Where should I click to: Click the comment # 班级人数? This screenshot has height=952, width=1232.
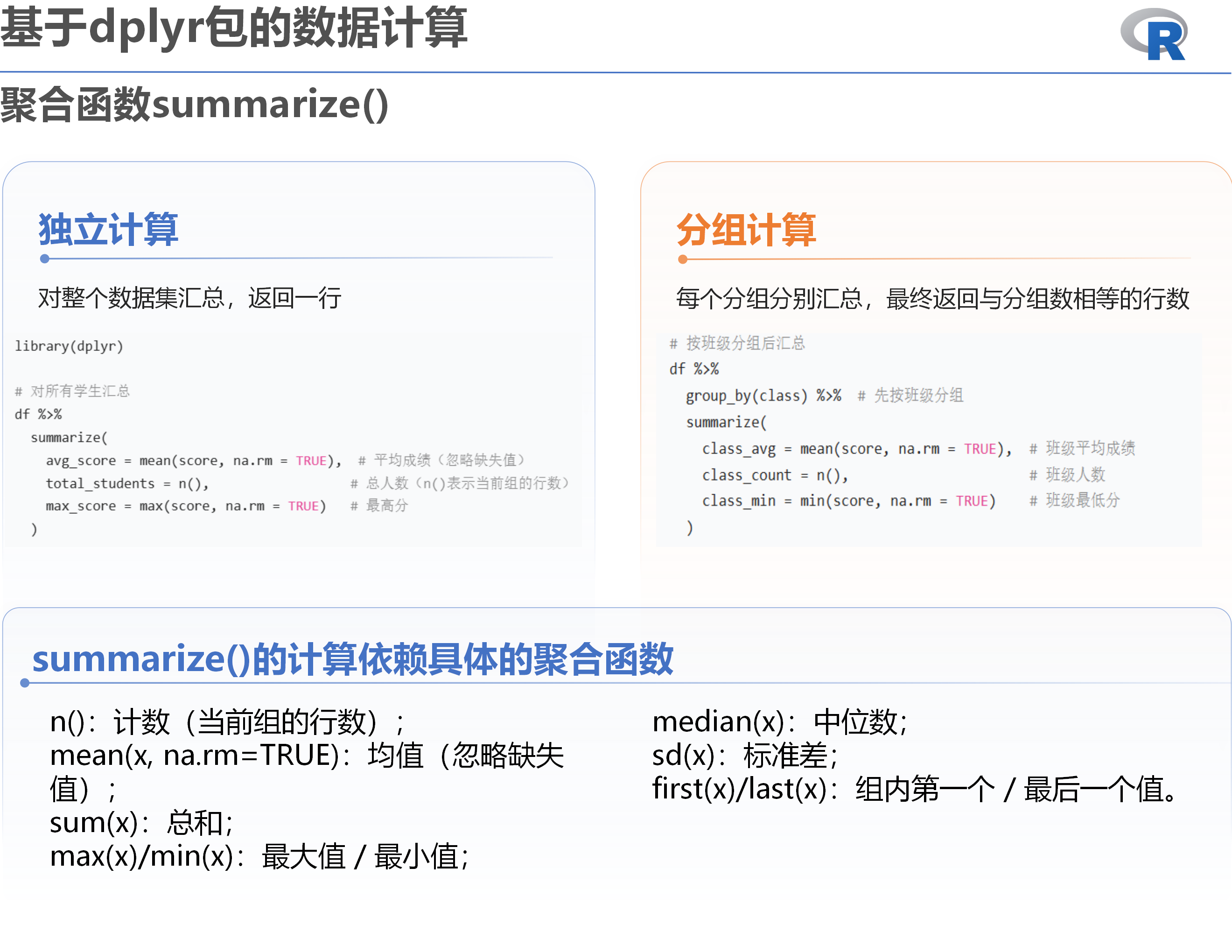click(1067, 475)
